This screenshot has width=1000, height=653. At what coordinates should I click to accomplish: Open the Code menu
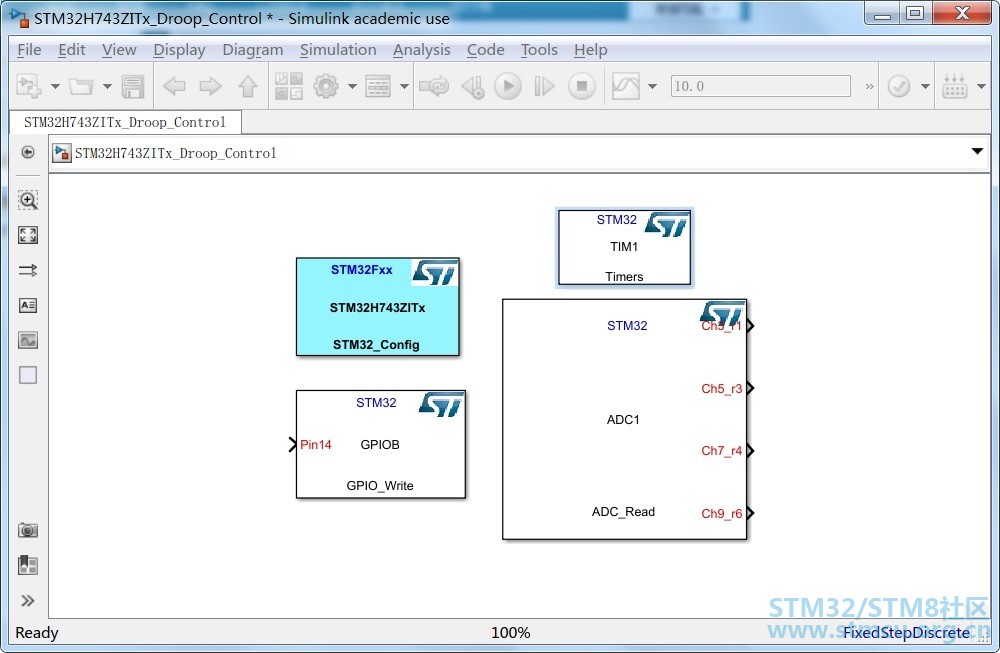coord(485,50)
